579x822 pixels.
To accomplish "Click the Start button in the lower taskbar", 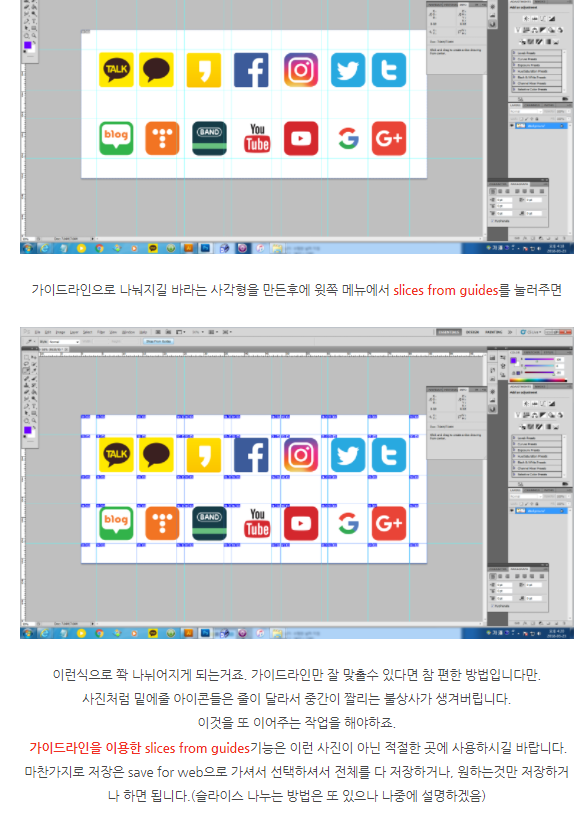I will point(28,633).
